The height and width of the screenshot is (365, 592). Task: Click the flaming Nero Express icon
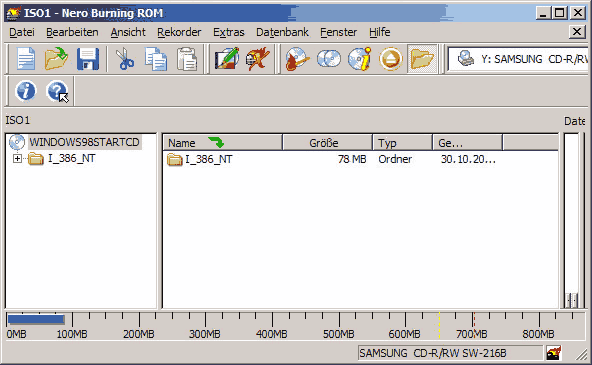[x=257, y=59]
